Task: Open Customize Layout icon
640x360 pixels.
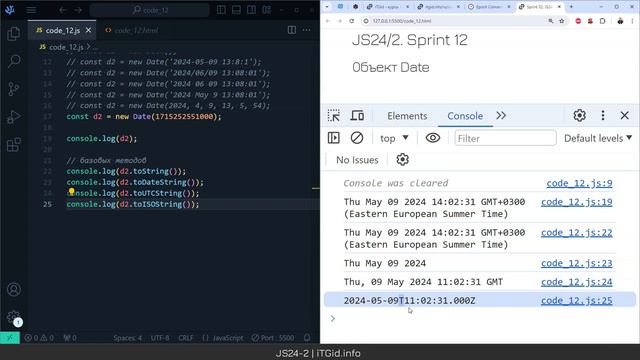Action: tap(267, 10)
